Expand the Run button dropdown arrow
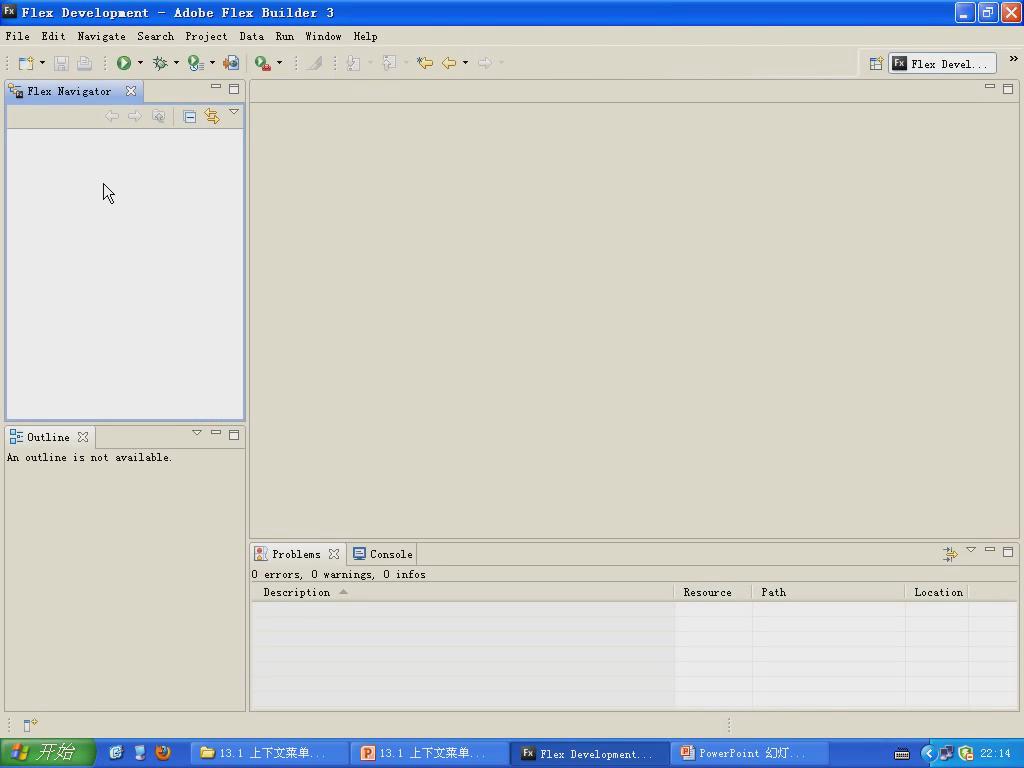1024x768 pixels. (x=140, y=63)
